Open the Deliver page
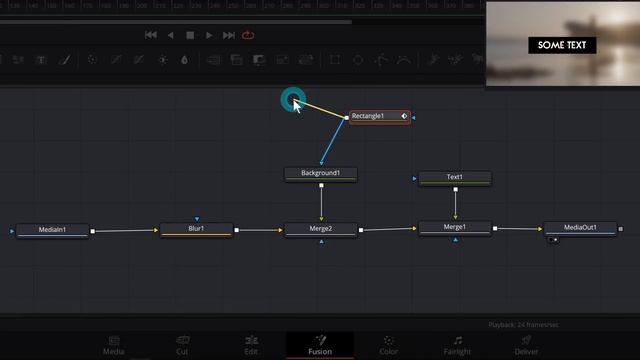Viewport: 640px width, 360px height. 526,345
